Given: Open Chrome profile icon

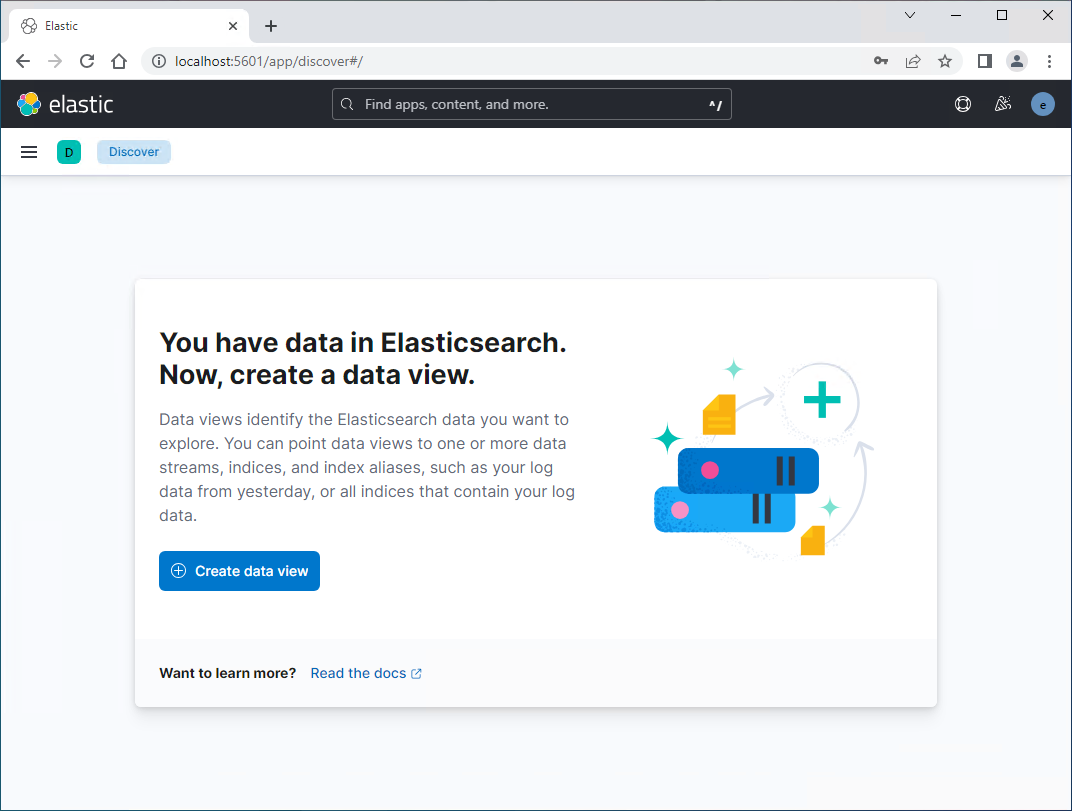Looking at the screenshot, I should click(x=1017, y=62).
